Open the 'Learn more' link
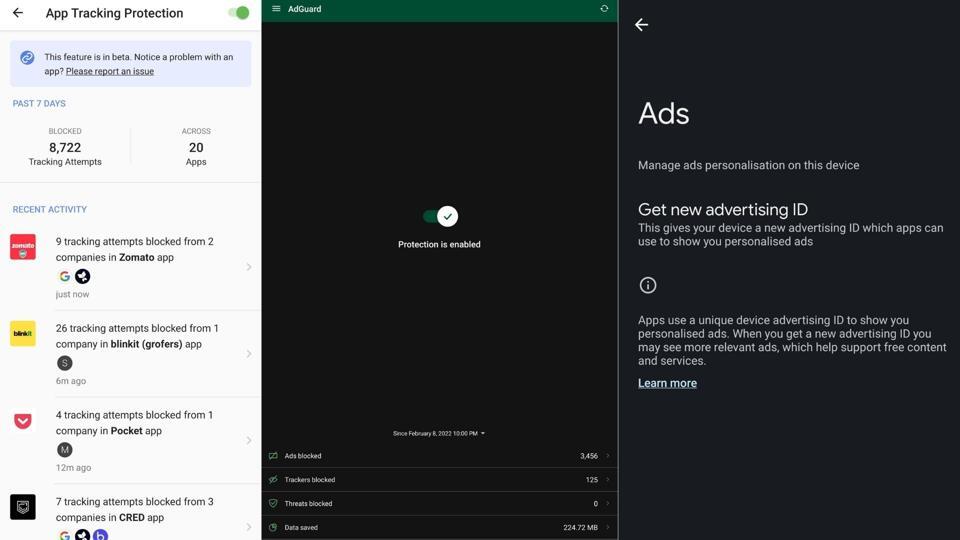Image resolution: width=960 pixels, height=540 pixels. [667, 383]
